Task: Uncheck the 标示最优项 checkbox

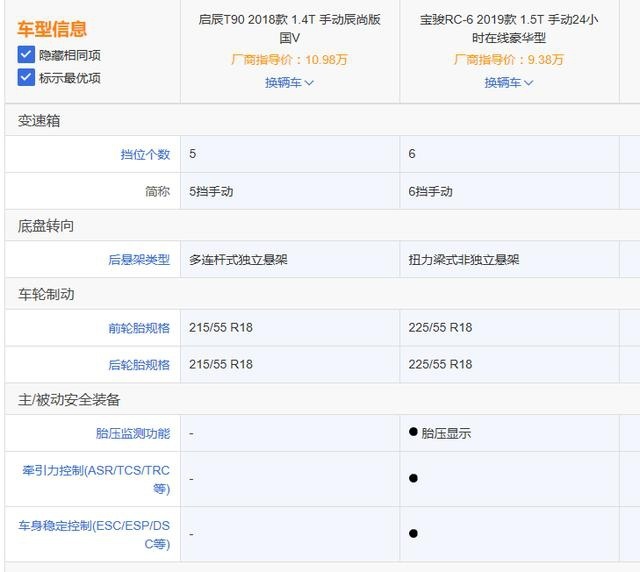Action: pyautogui.click(x=26, y=77)
